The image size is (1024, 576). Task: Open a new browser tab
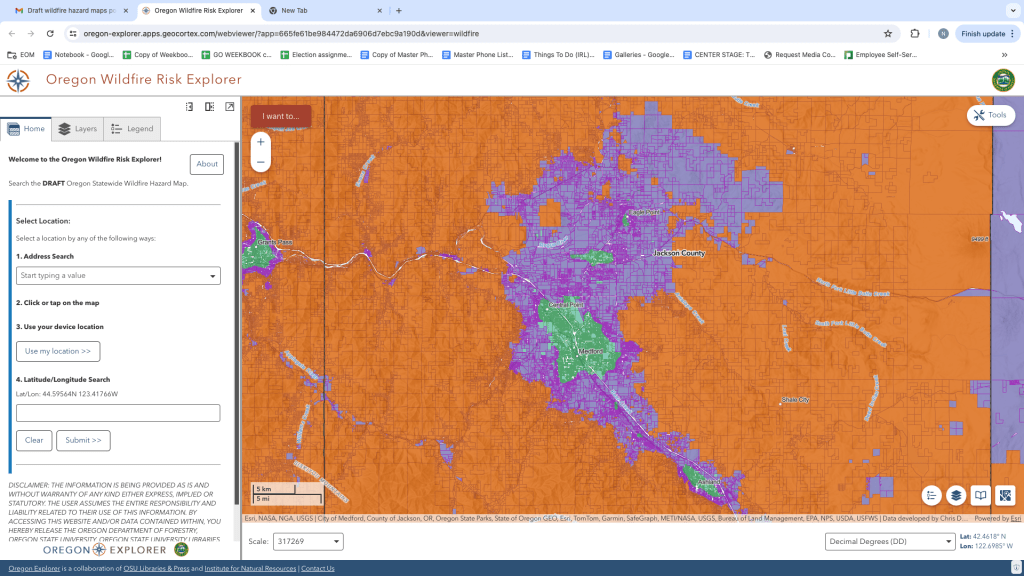399,10
